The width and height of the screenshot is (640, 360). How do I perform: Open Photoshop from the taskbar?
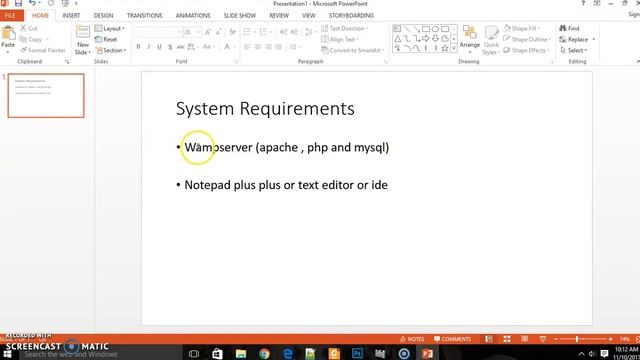pyautogui.click(x=357, y=353)
